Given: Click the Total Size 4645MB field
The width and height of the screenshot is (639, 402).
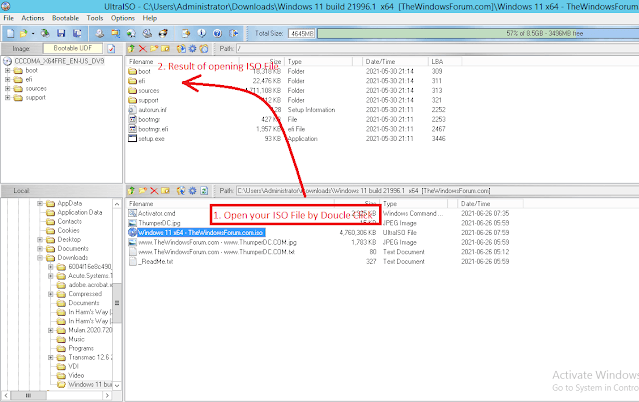Looking at the screenshot, I should (x=302, y=33).
